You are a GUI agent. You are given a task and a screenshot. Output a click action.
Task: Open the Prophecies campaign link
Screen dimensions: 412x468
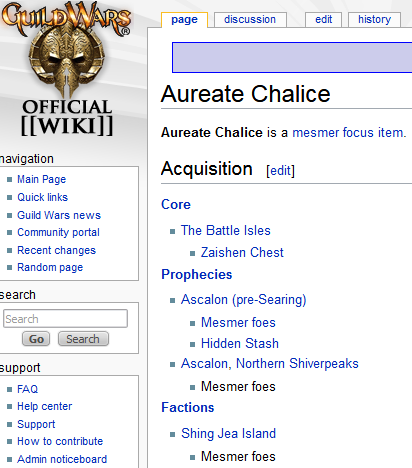tap(197, 275)
